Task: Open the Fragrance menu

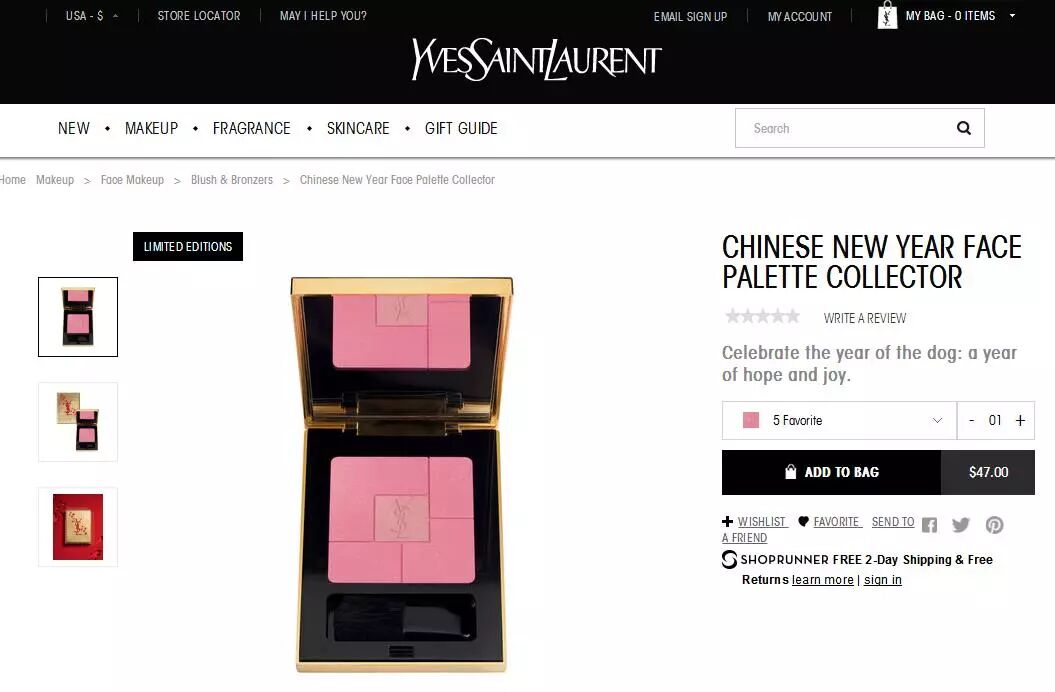Action: tap(252, 128)
